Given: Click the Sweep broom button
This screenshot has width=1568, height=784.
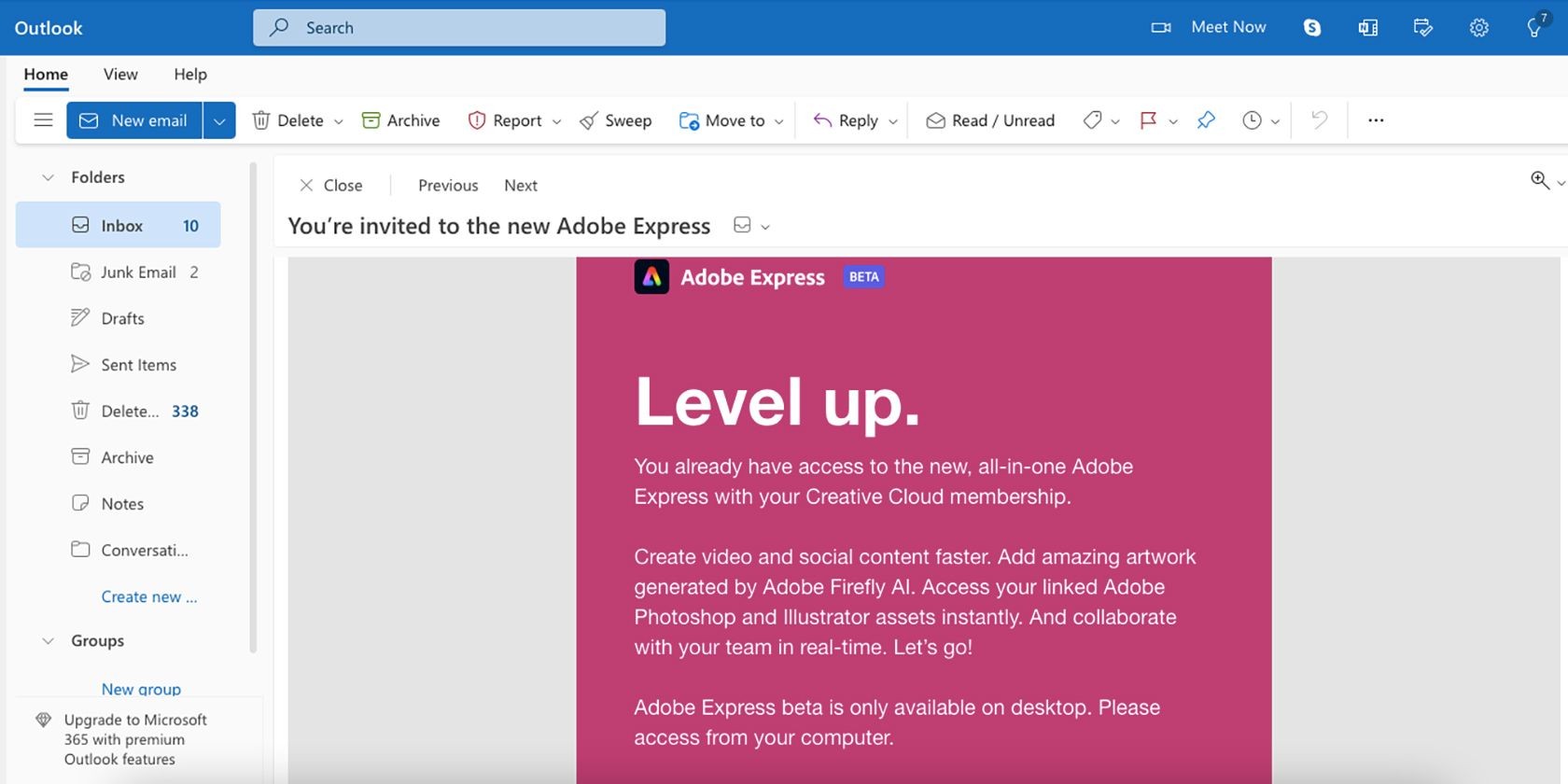Looking at the screenshot, I should [615, 120].
